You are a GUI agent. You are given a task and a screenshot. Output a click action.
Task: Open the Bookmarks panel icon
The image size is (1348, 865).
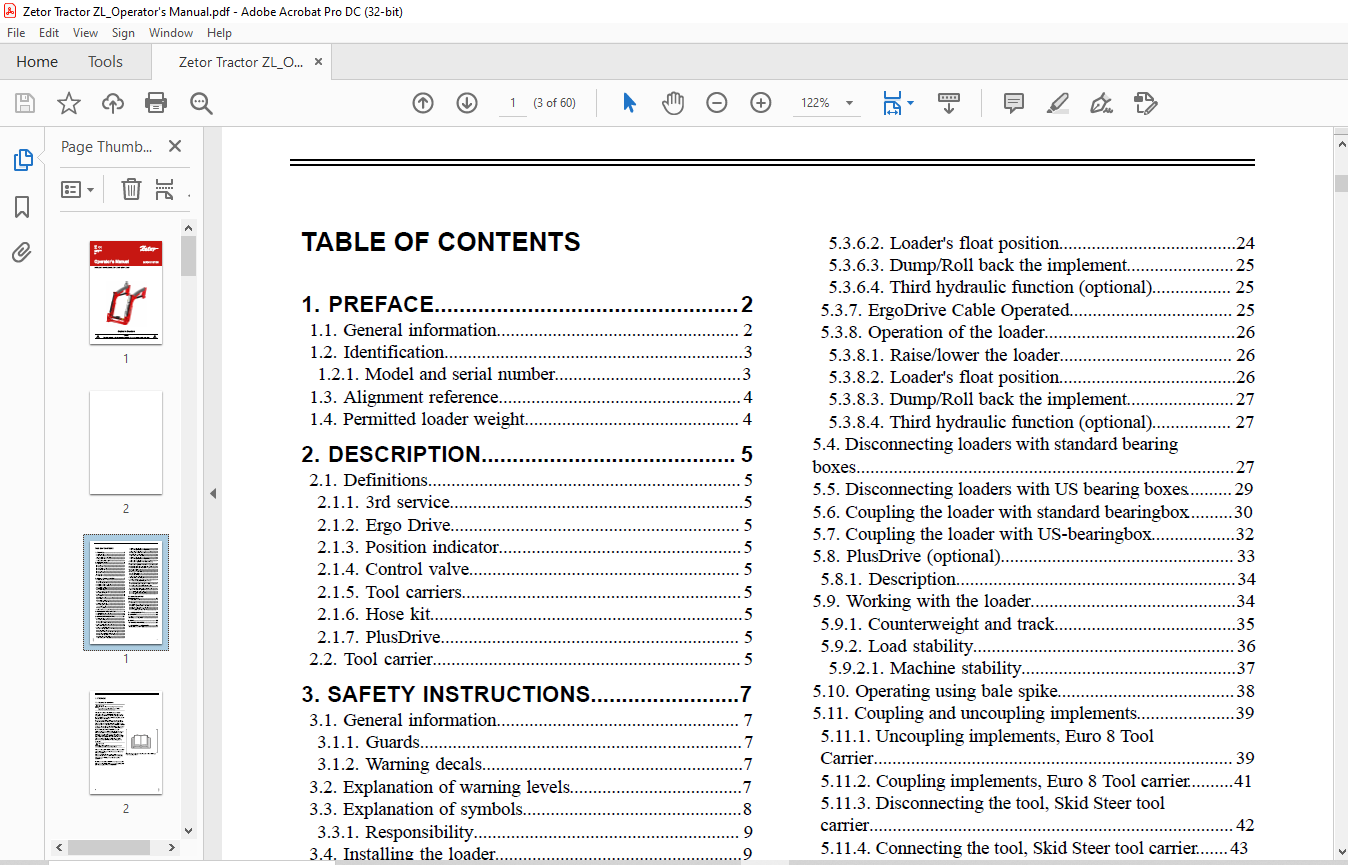(x=22, y=206)
